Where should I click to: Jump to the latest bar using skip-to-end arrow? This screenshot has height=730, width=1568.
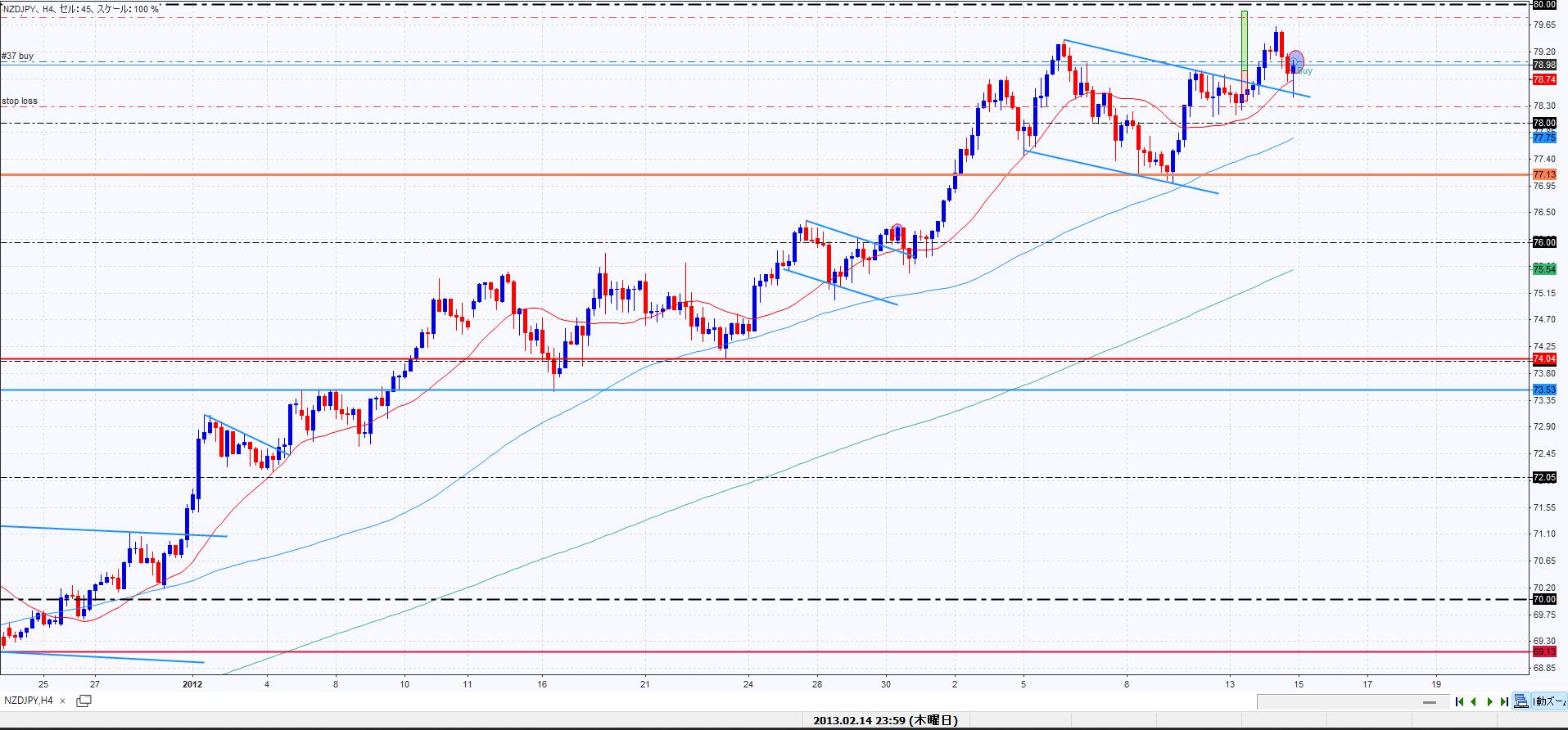[1504, 701]
